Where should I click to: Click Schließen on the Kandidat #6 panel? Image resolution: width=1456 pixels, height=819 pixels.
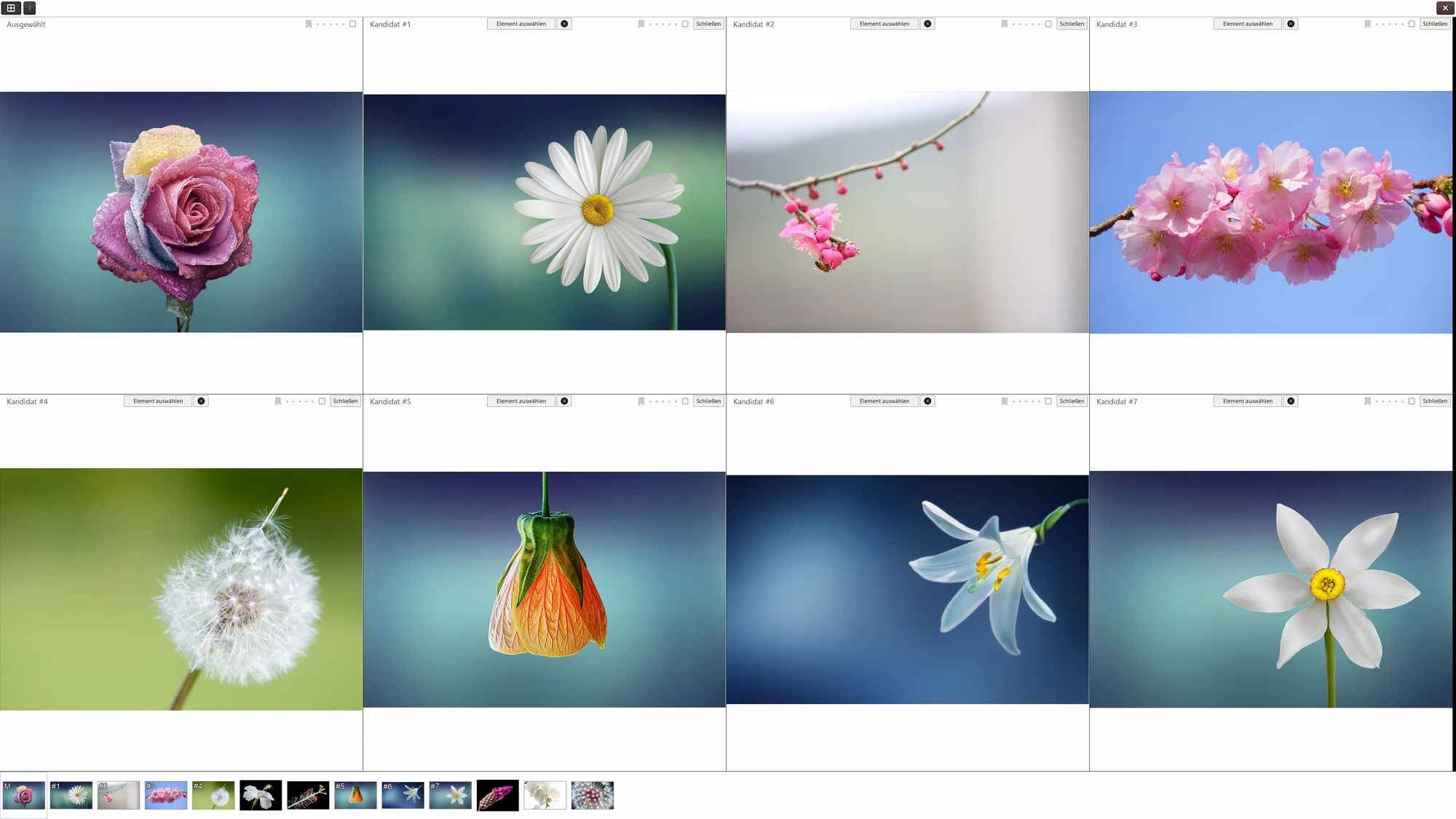pos(1072,401)
